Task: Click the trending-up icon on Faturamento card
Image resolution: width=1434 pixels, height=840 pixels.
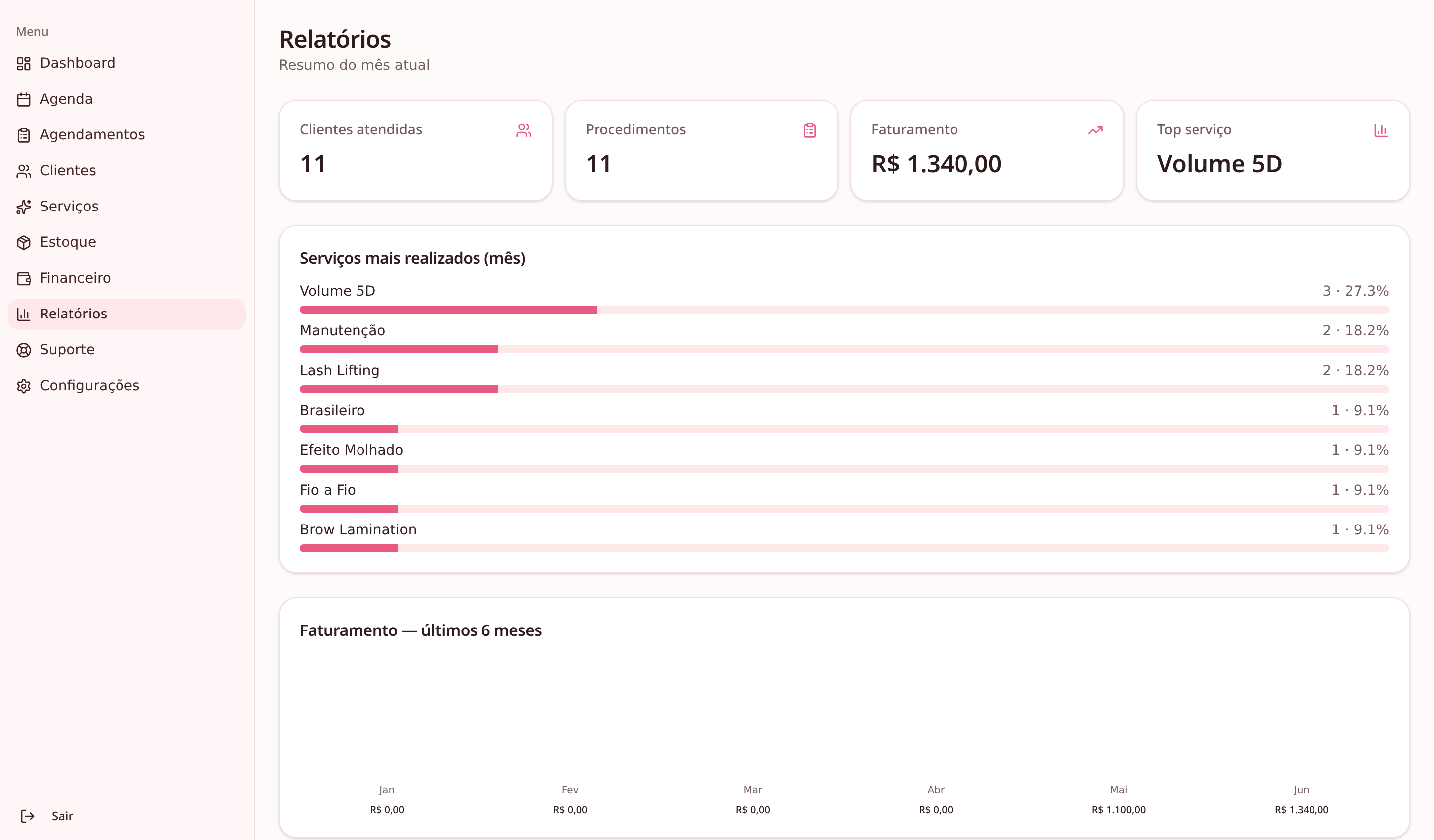Action: point(1095,130)
